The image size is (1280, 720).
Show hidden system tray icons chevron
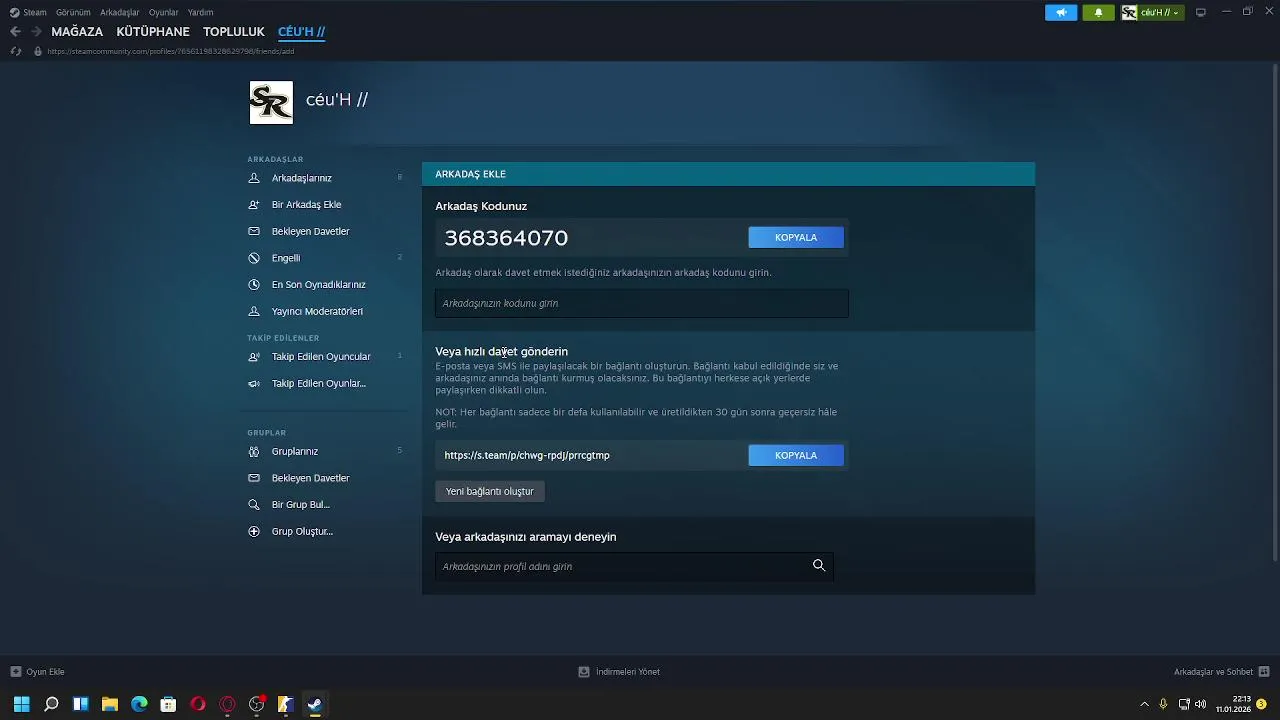point(1144,704)
